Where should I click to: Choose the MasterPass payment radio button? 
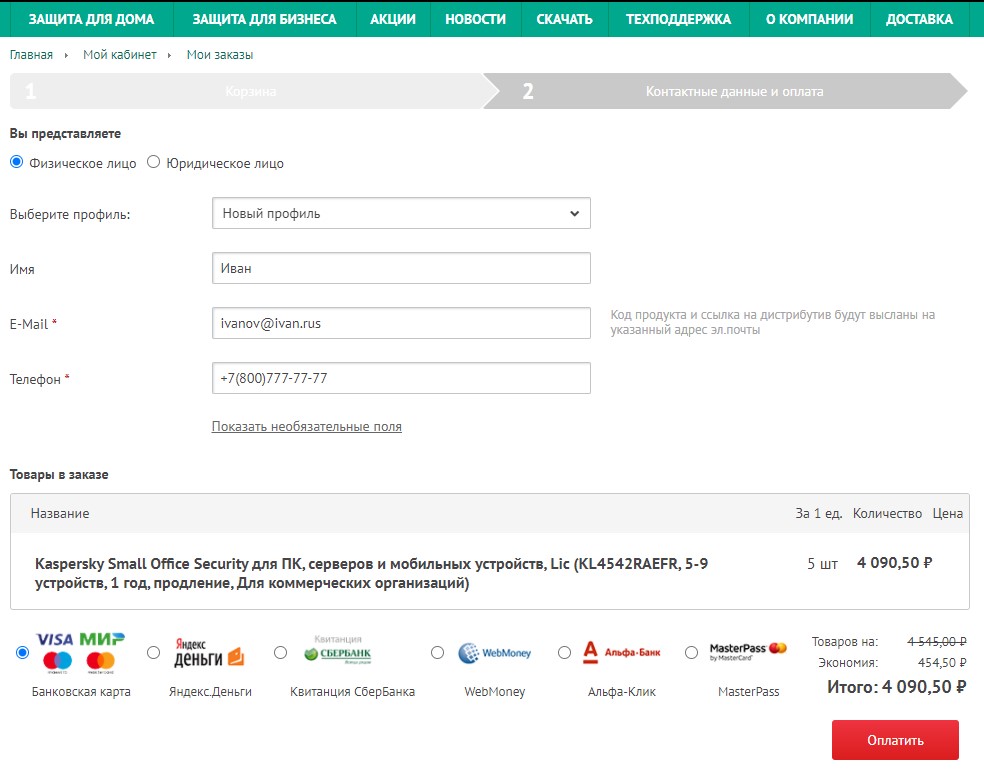coord(691,652)
